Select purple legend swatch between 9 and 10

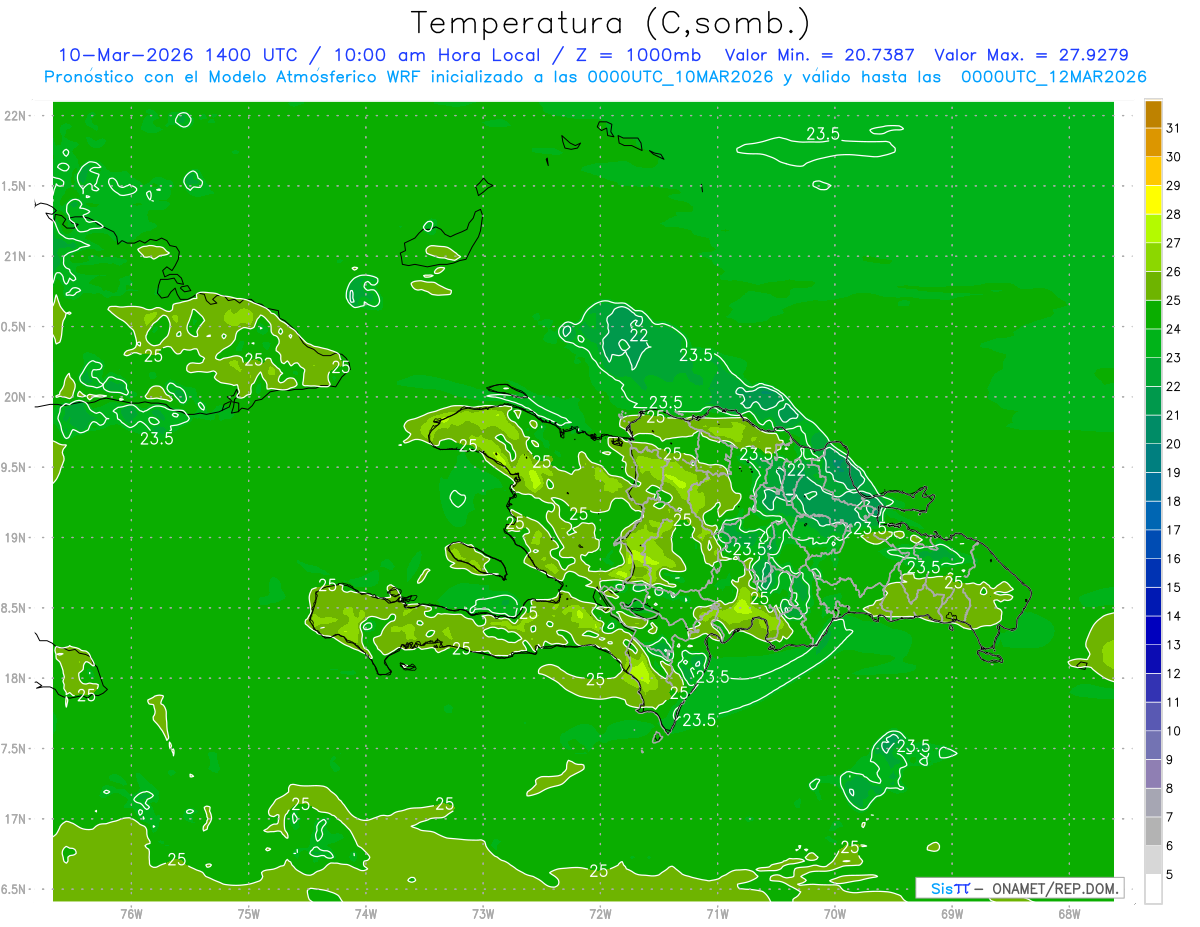[1153, 746]
